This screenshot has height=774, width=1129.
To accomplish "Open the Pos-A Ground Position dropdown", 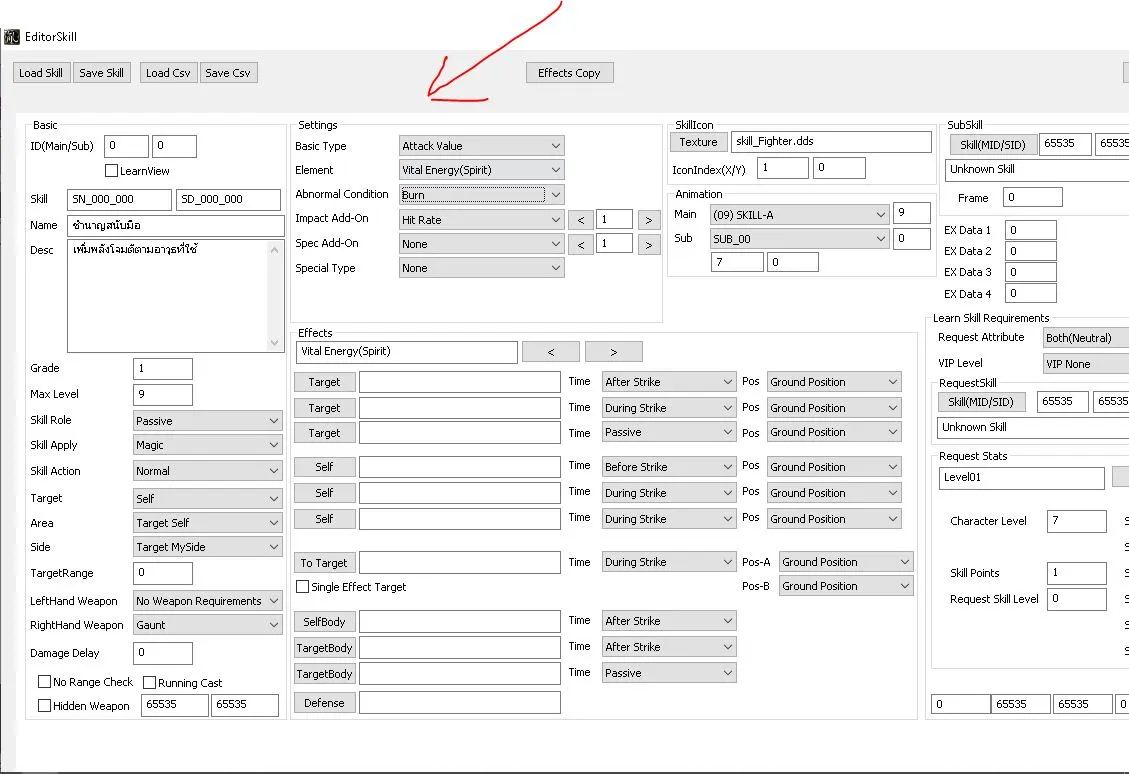I will click(846, 562).
